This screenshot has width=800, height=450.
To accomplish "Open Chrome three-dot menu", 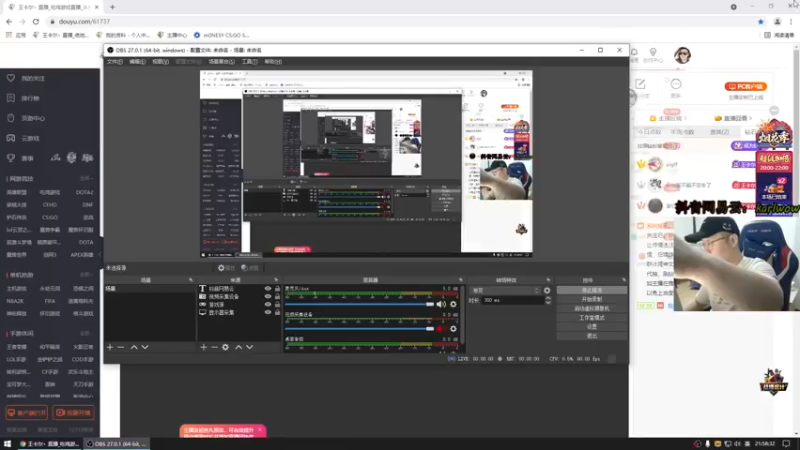I will (791, 21).
